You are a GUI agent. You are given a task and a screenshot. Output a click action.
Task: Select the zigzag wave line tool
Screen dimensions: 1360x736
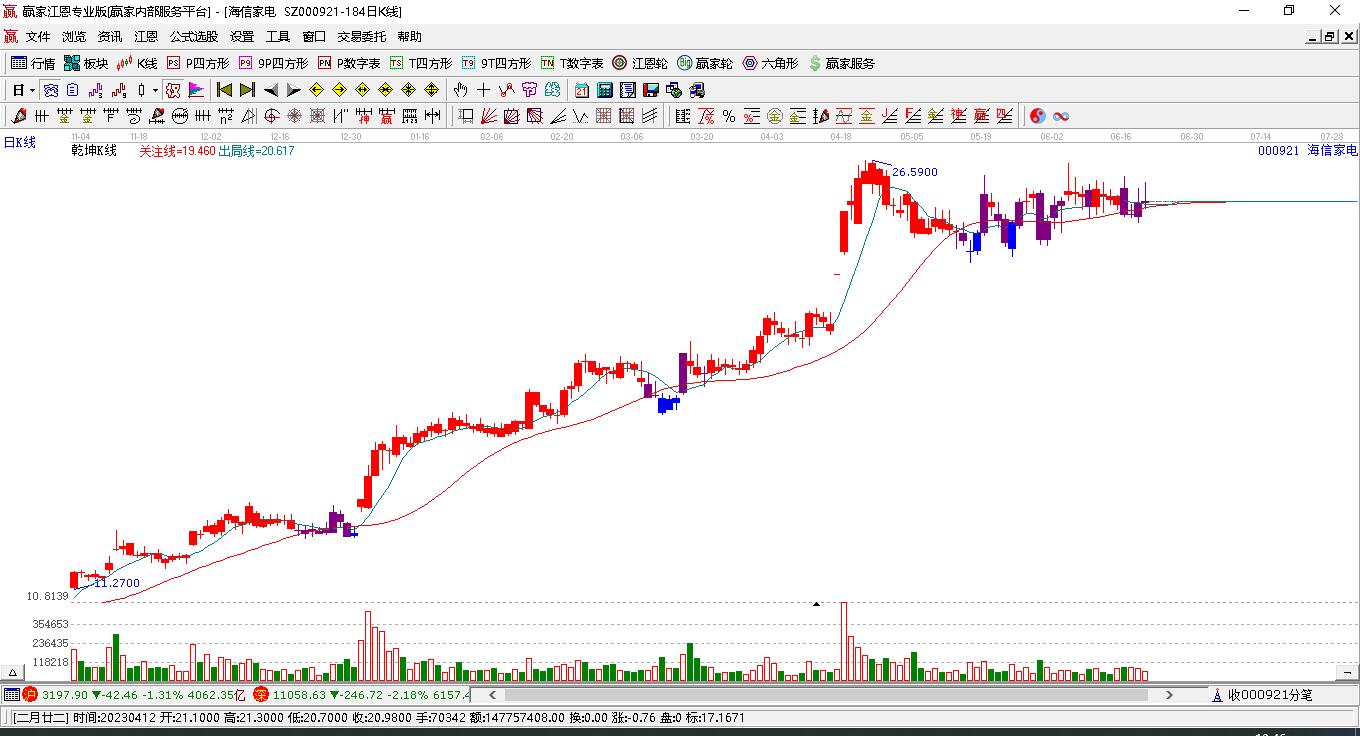[579, 116]
